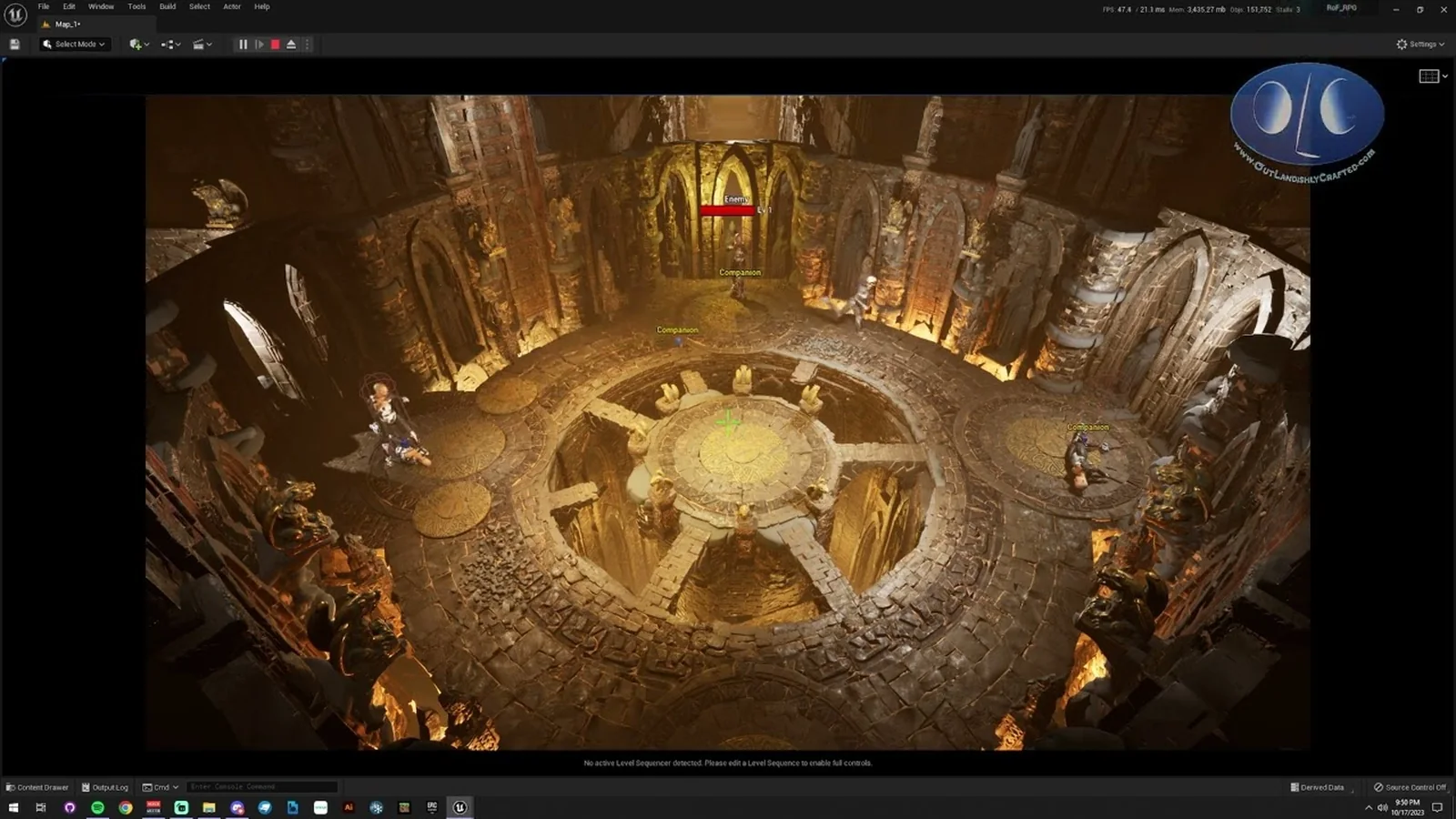This screenshot has height=819, width=1456.
Task: Click the Enemy red health bar
Action: click(x=727, y=210)
